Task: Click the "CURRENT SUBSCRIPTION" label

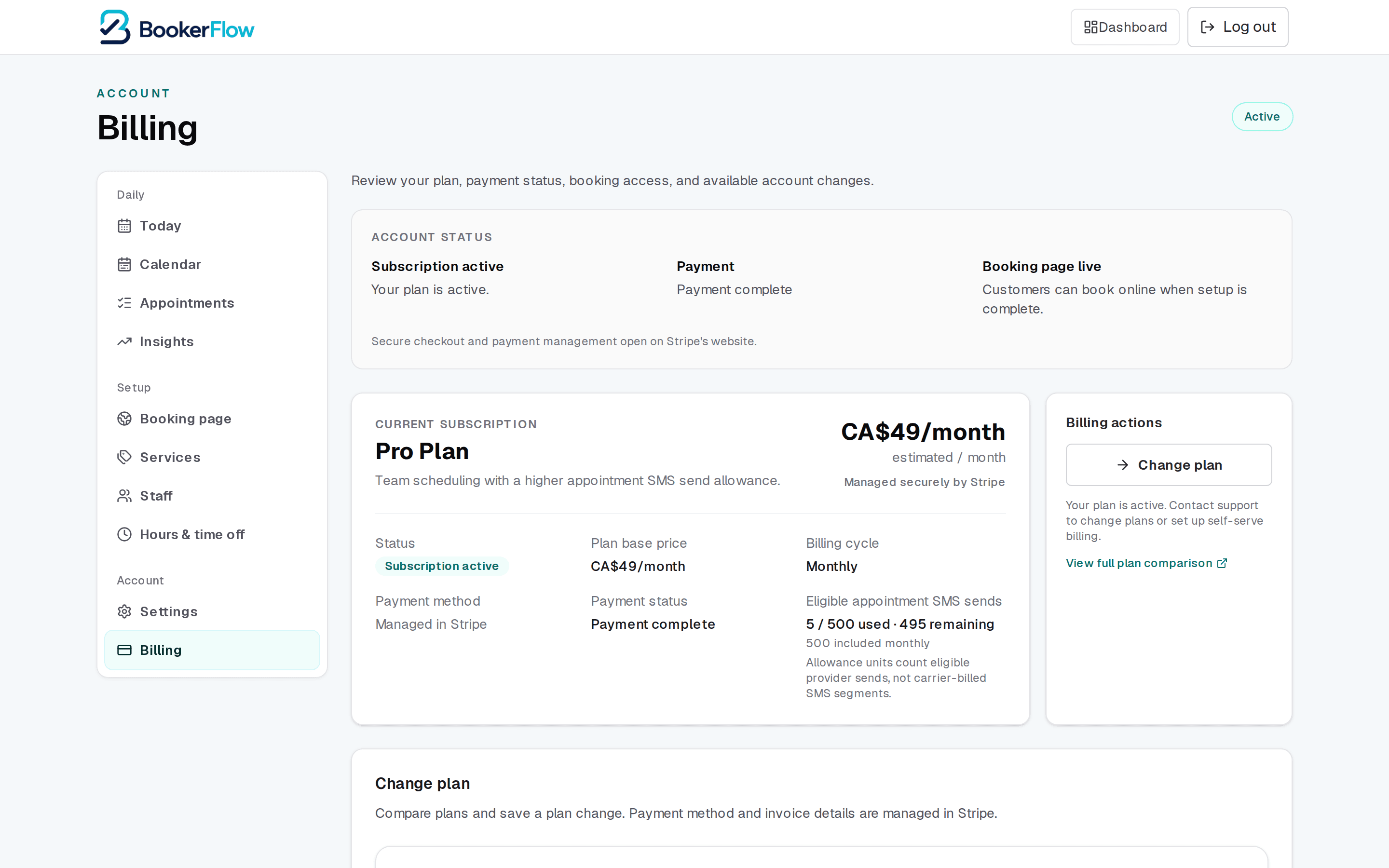Action: tap(456, 424)
